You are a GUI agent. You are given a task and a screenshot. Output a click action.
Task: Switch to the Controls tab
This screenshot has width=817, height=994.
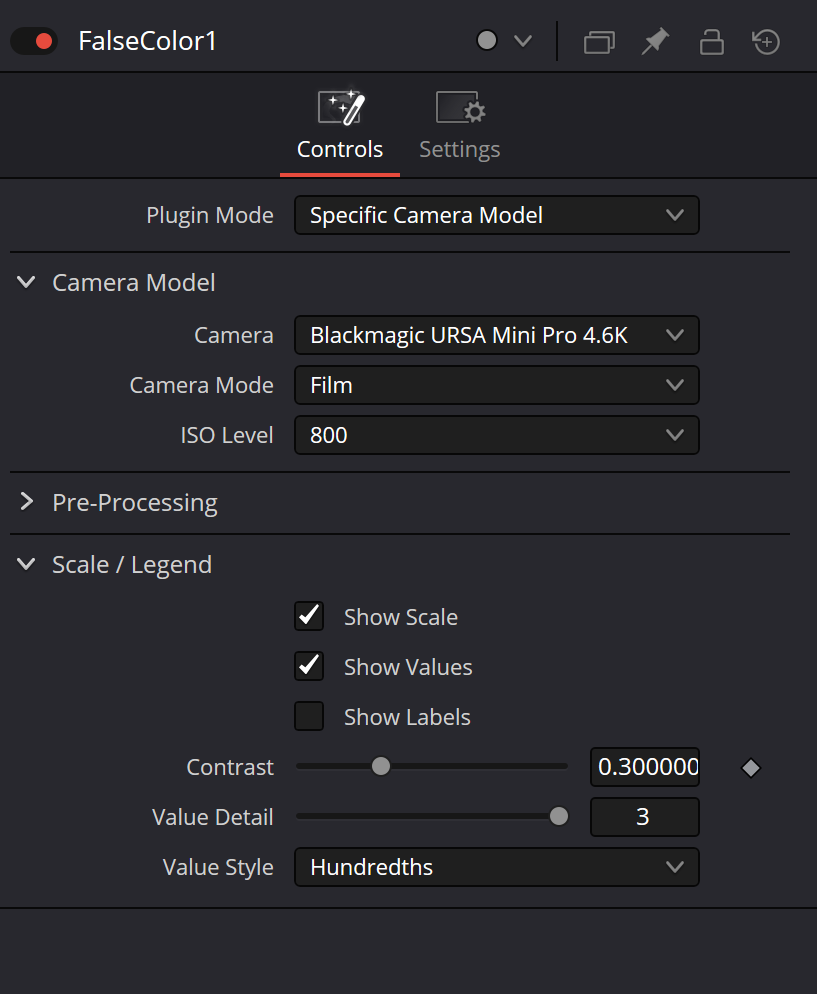coord(340,126)
